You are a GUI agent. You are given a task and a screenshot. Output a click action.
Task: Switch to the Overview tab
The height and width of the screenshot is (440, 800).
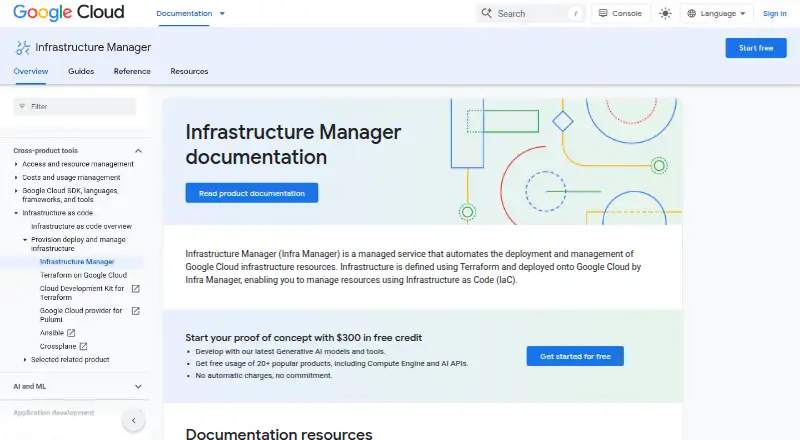click(x=31, y=71)
